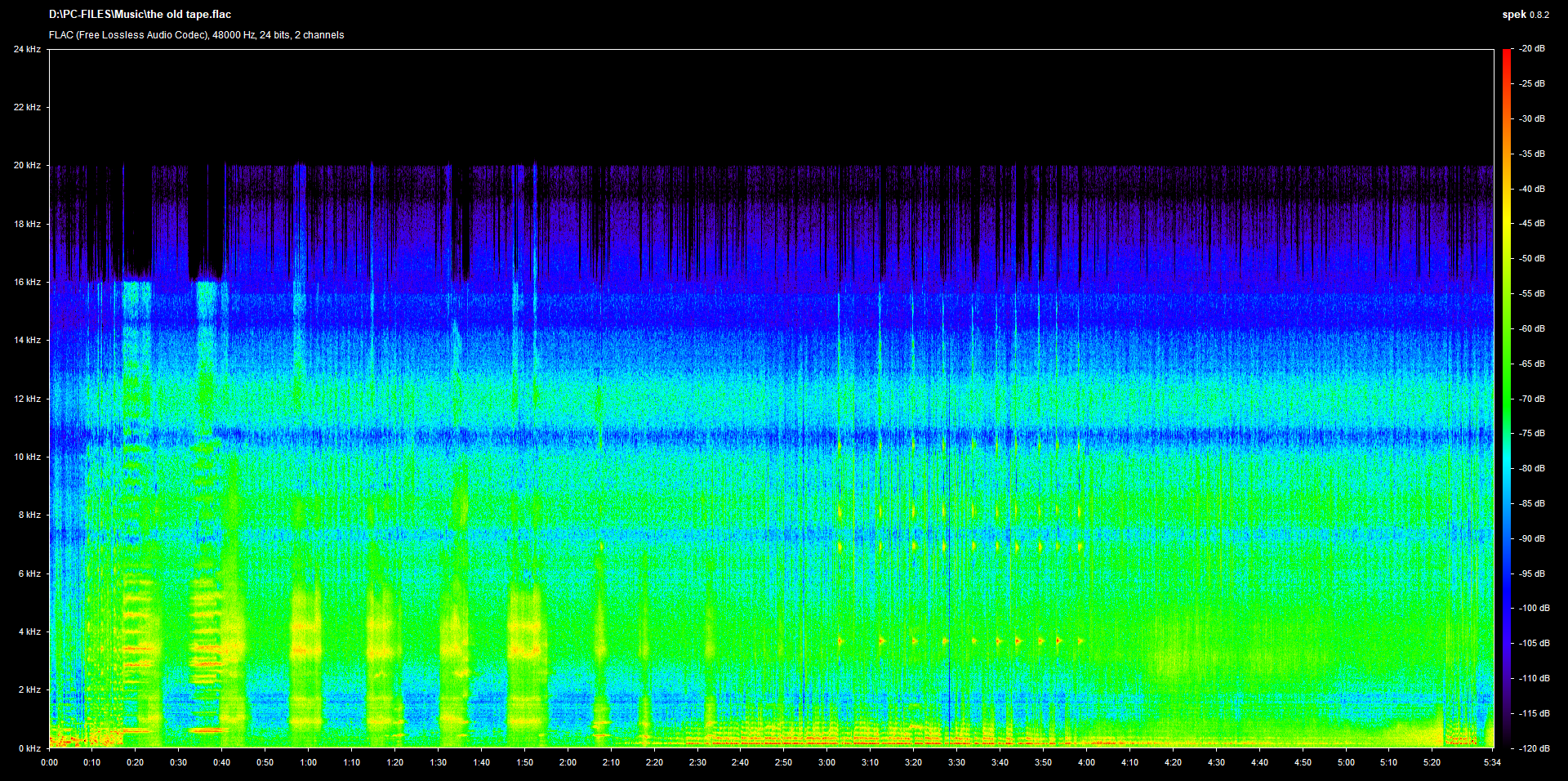
Task: Click the spek 0.8.2 version label
Action: (x=1525, y=15)
